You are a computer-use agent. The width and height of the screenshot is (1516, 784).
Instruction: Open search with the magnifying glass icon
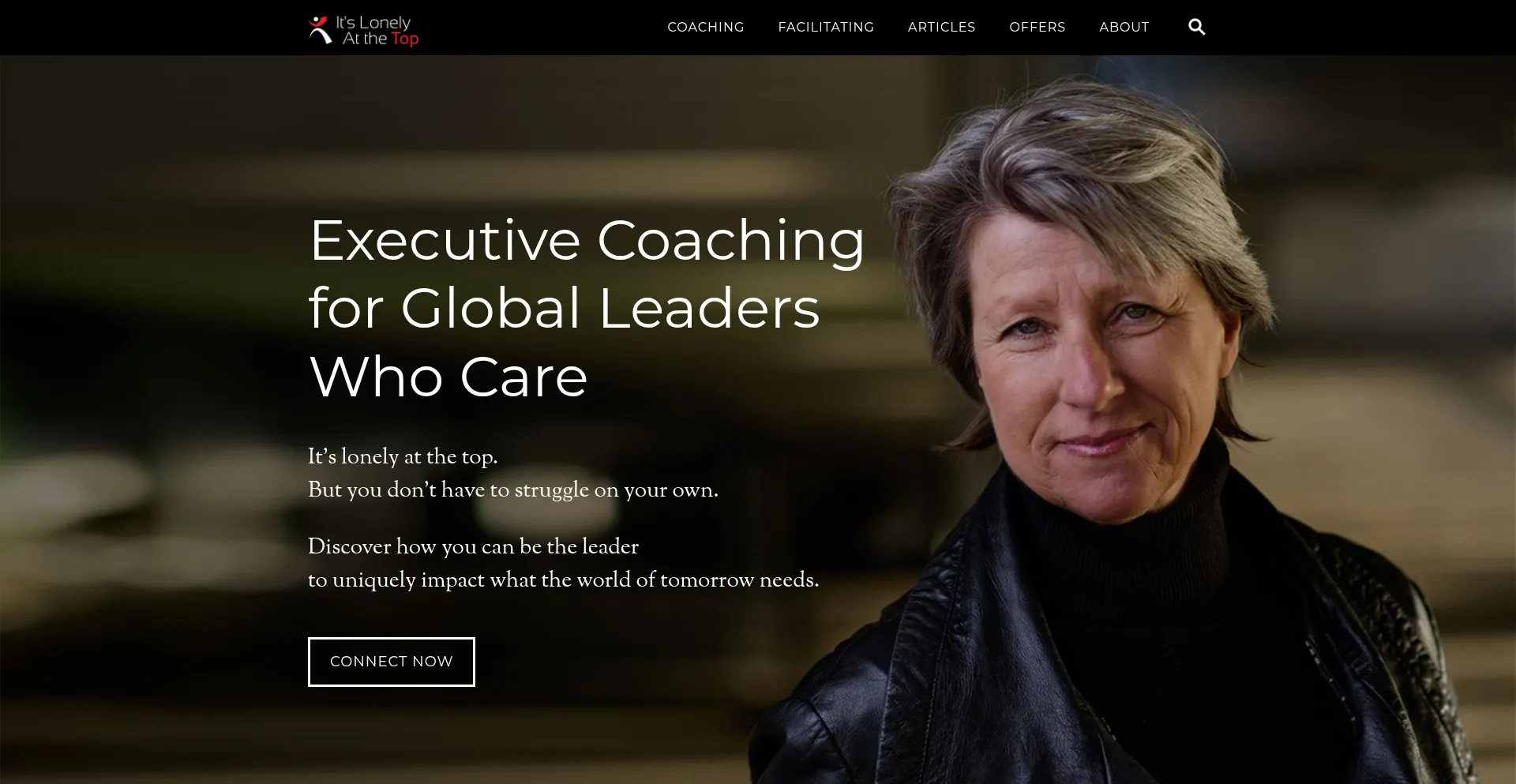[x=1196, y=27]
